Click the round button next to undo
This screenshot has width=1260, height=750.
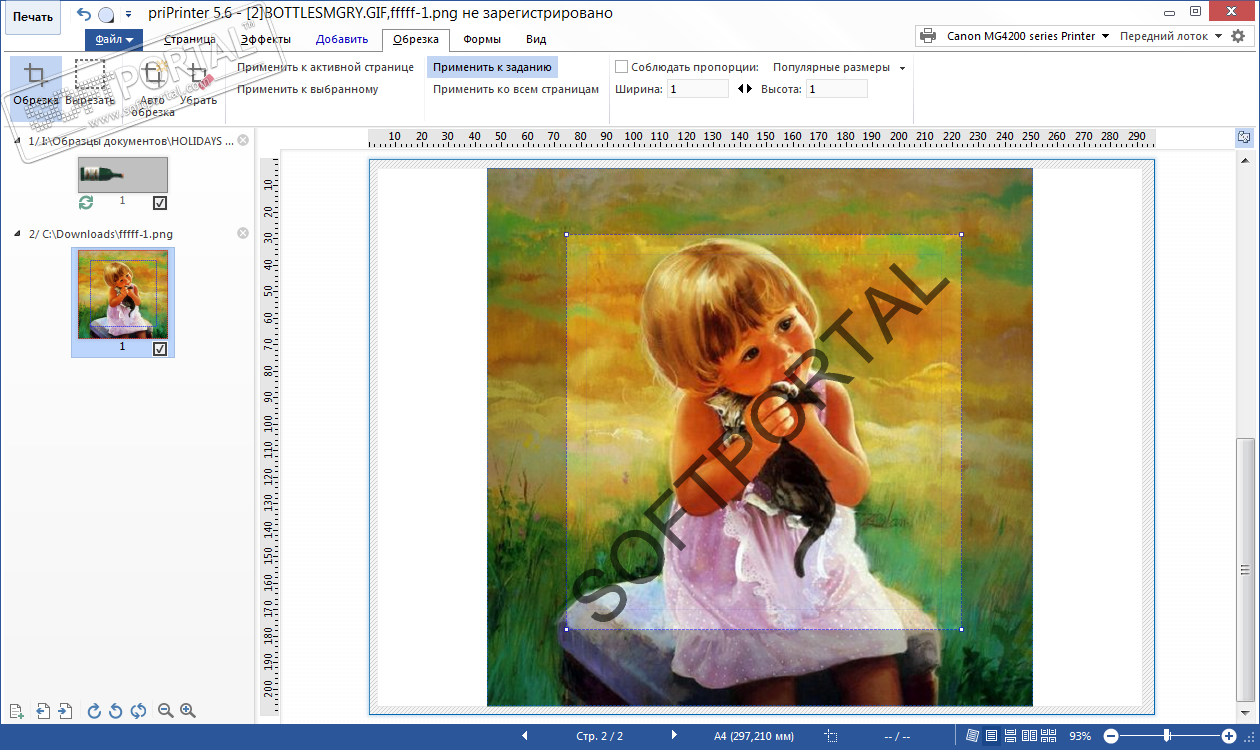coord(106,15)
